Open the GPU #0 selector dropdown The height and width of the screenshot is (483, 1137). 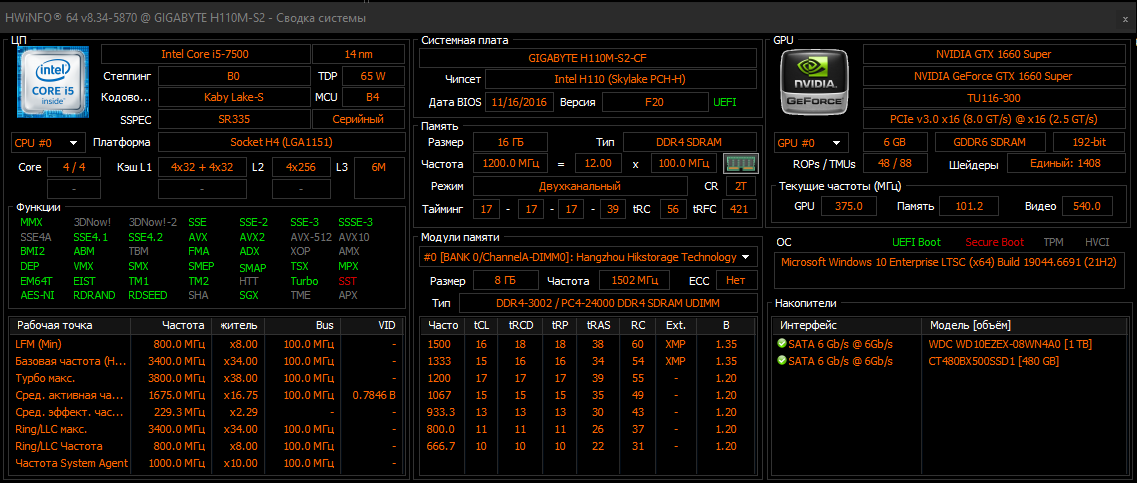click(x=811, y=142)
